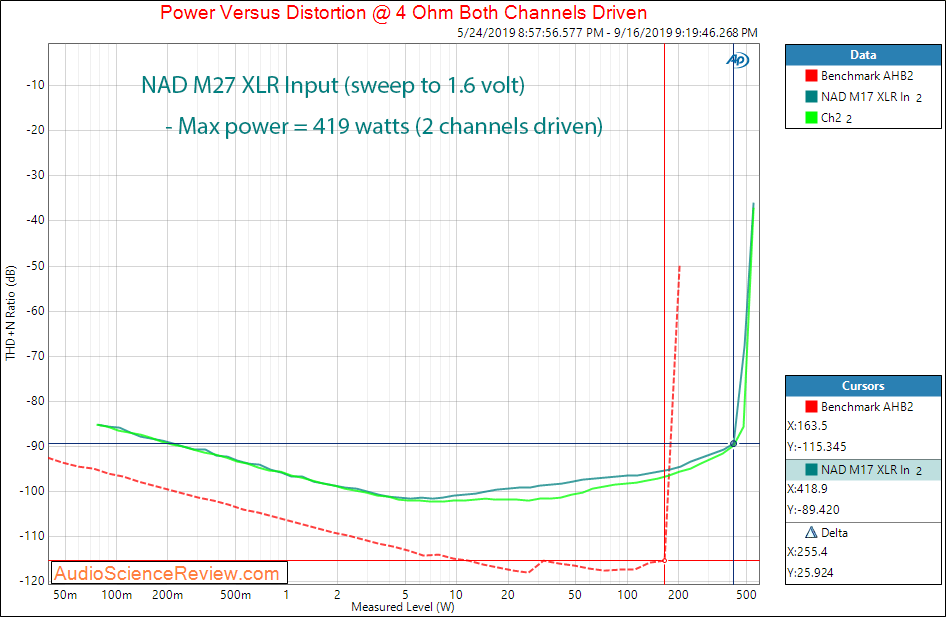Click the Benchmark AHB2 label in Data legend
Image resolution: width=946 pixels, height=617 pixels.
tap(867, 75)
